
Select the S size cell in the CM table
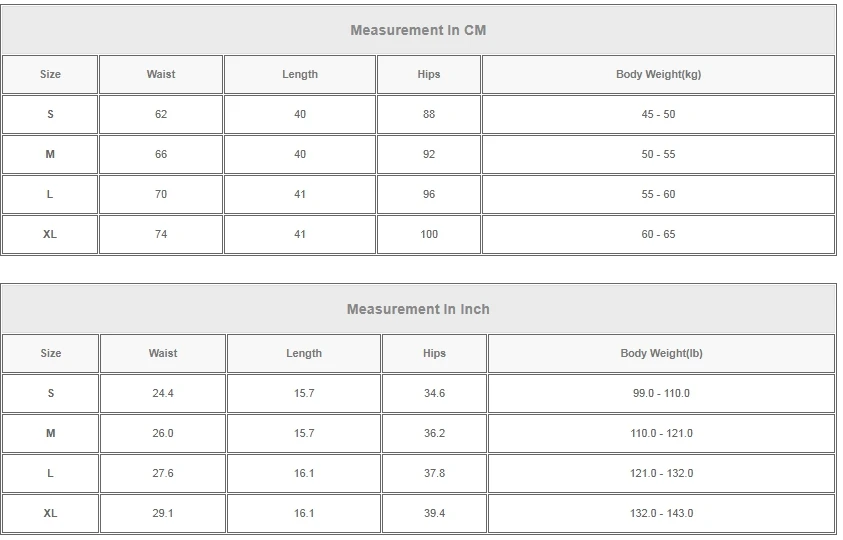click(50, 114)
